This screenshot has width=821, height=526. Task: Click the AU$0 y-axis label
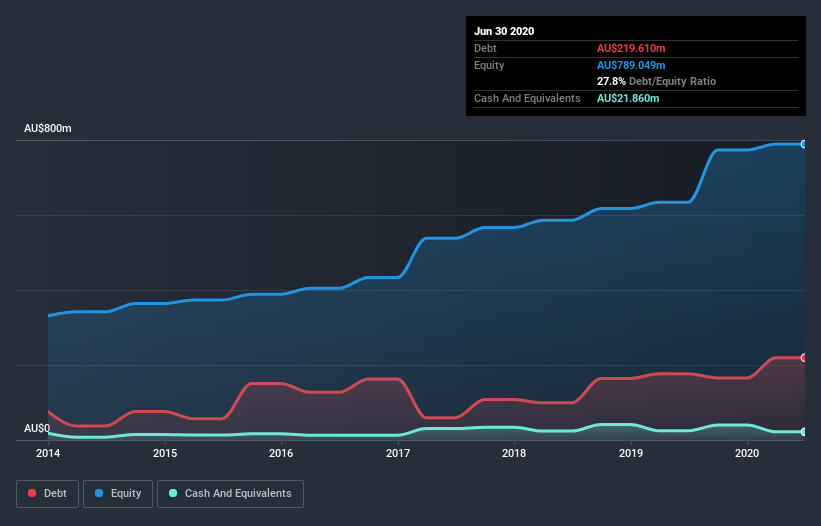(x=37, y=428)
